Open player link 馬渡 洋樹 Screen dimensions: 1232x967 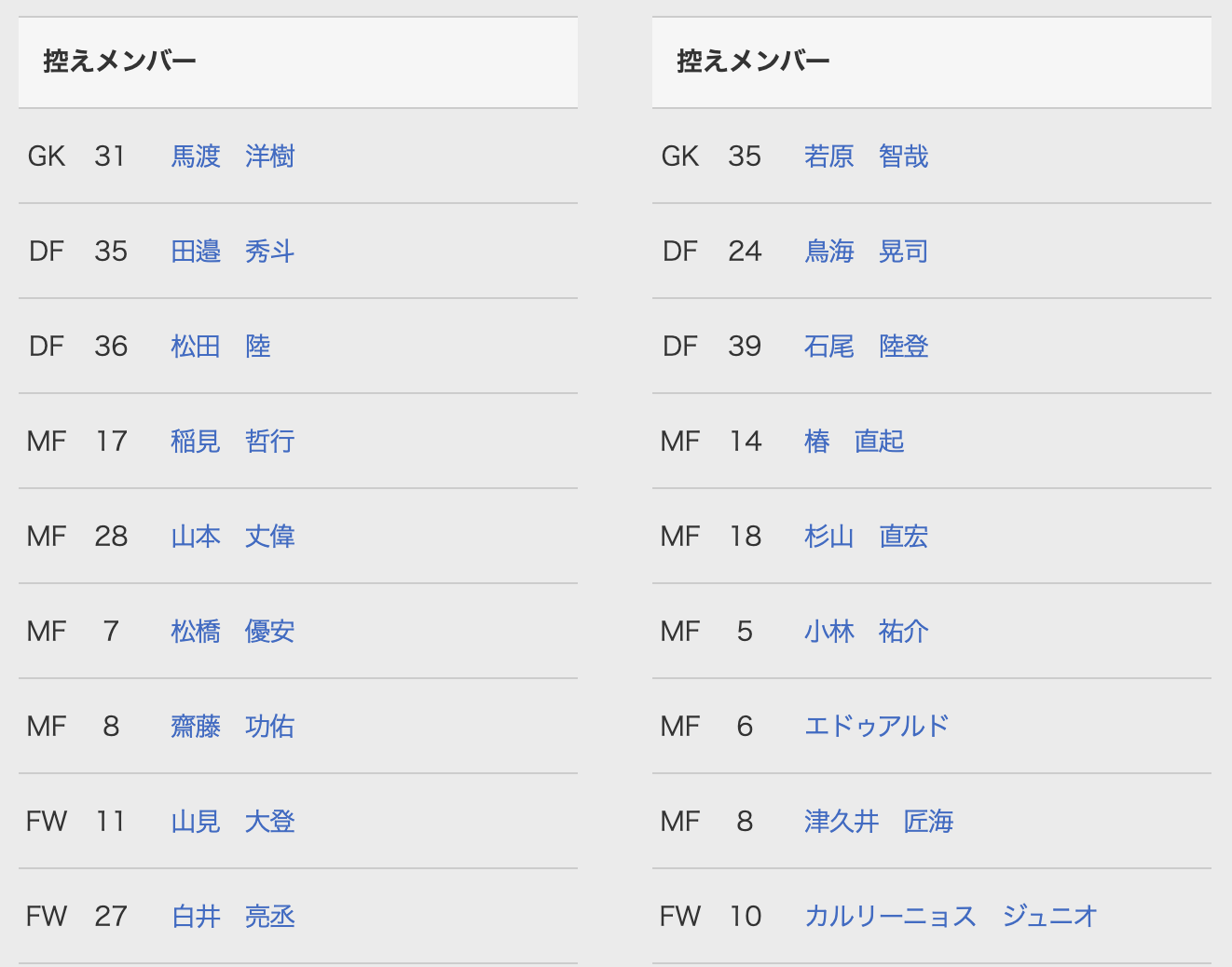click(x=233, y=156)
